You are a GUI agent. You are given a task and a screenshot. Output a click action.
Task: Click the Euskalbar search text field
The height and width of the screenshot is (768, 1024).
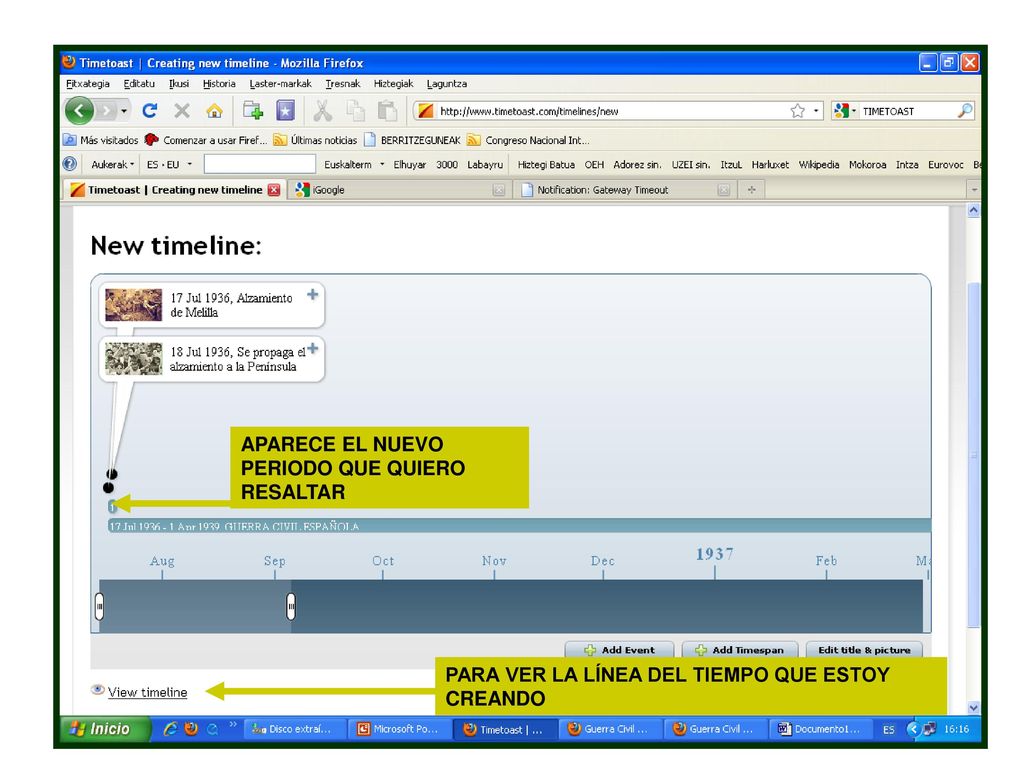pyautogui.click(x=260, y=164)
